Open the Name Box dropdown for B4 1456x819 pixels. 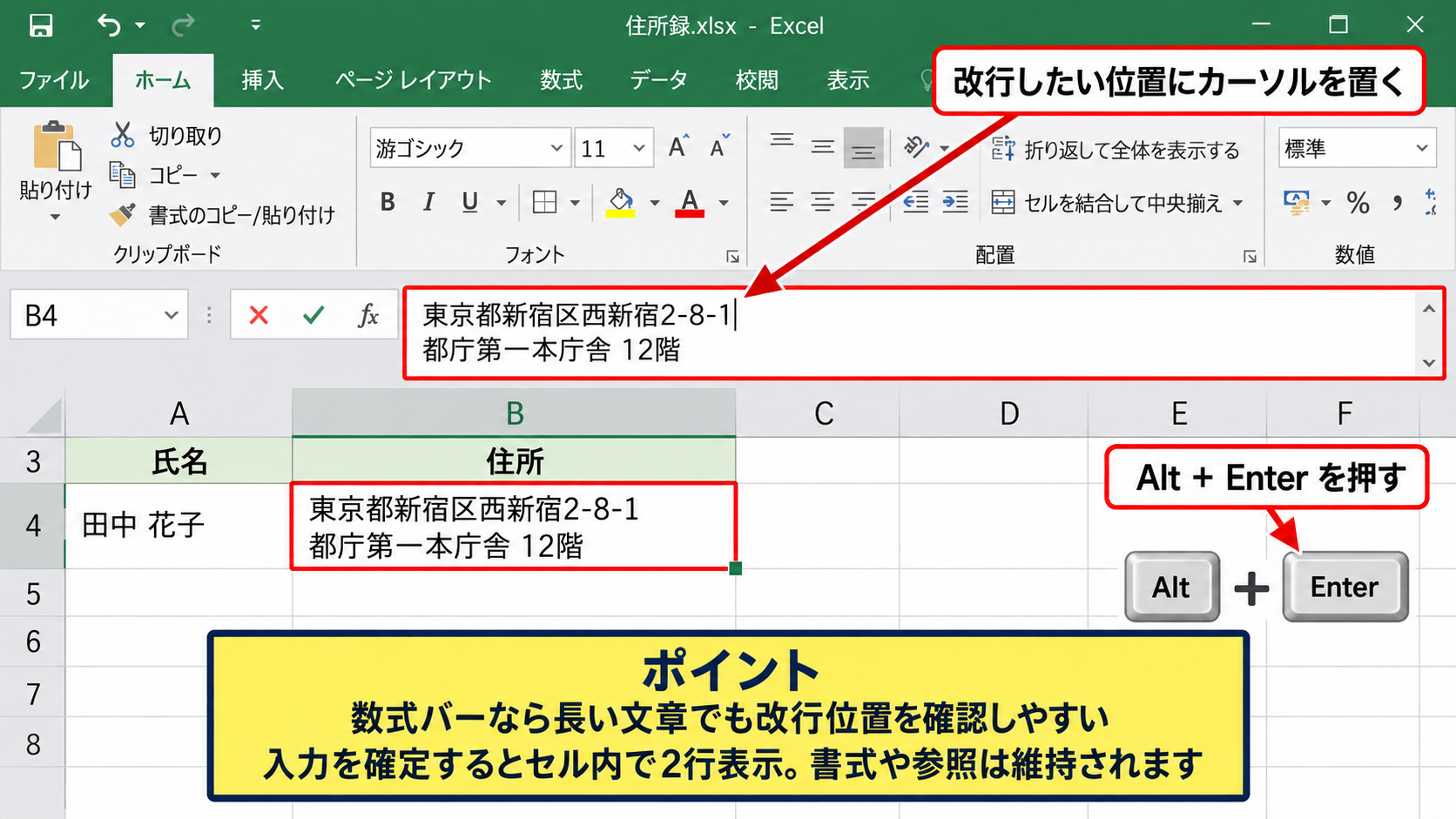click(171, 315)
